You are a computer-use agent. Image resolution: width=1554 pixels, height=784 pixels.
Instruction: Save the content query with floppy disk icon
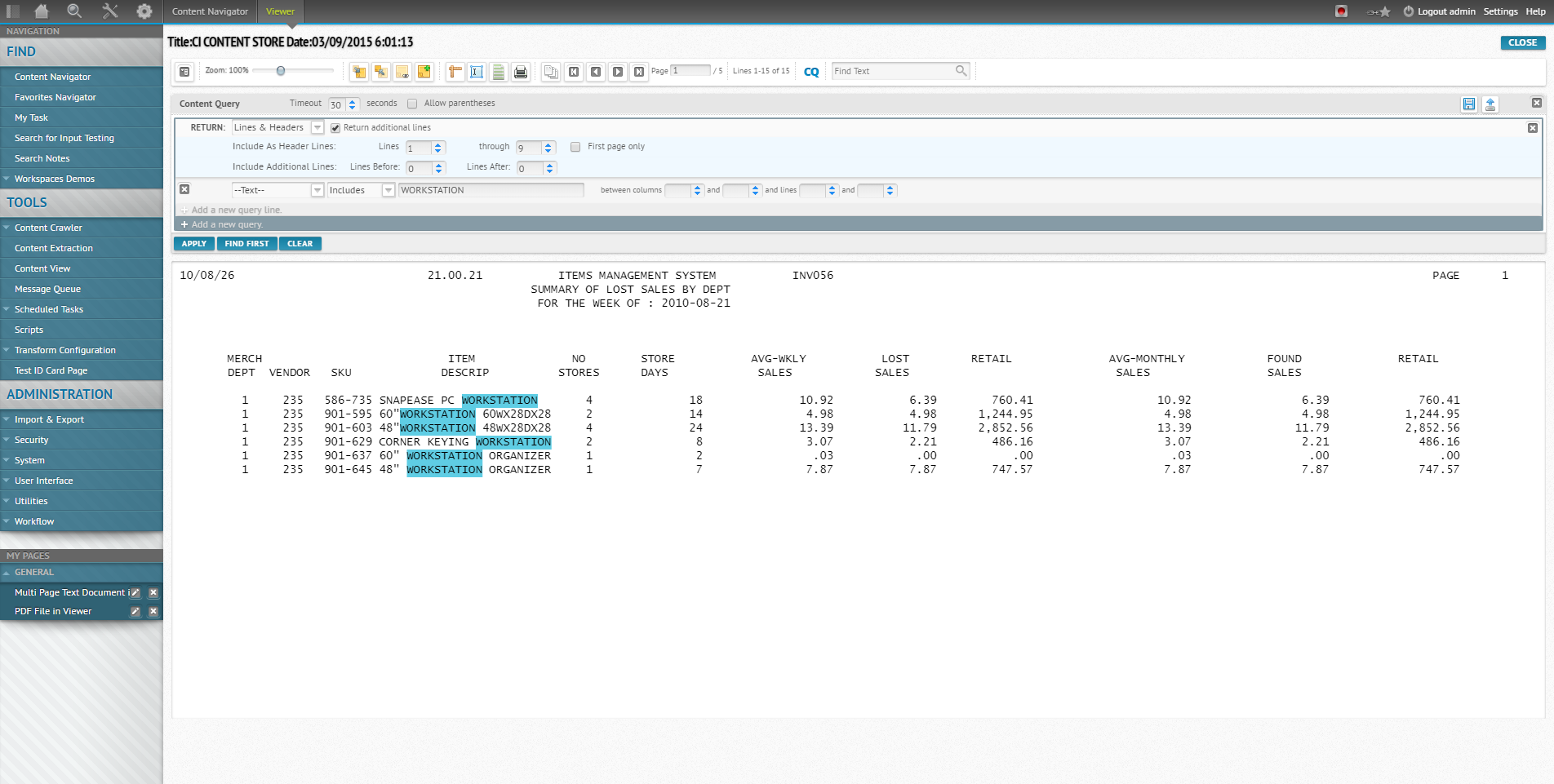click(1469, 104)
